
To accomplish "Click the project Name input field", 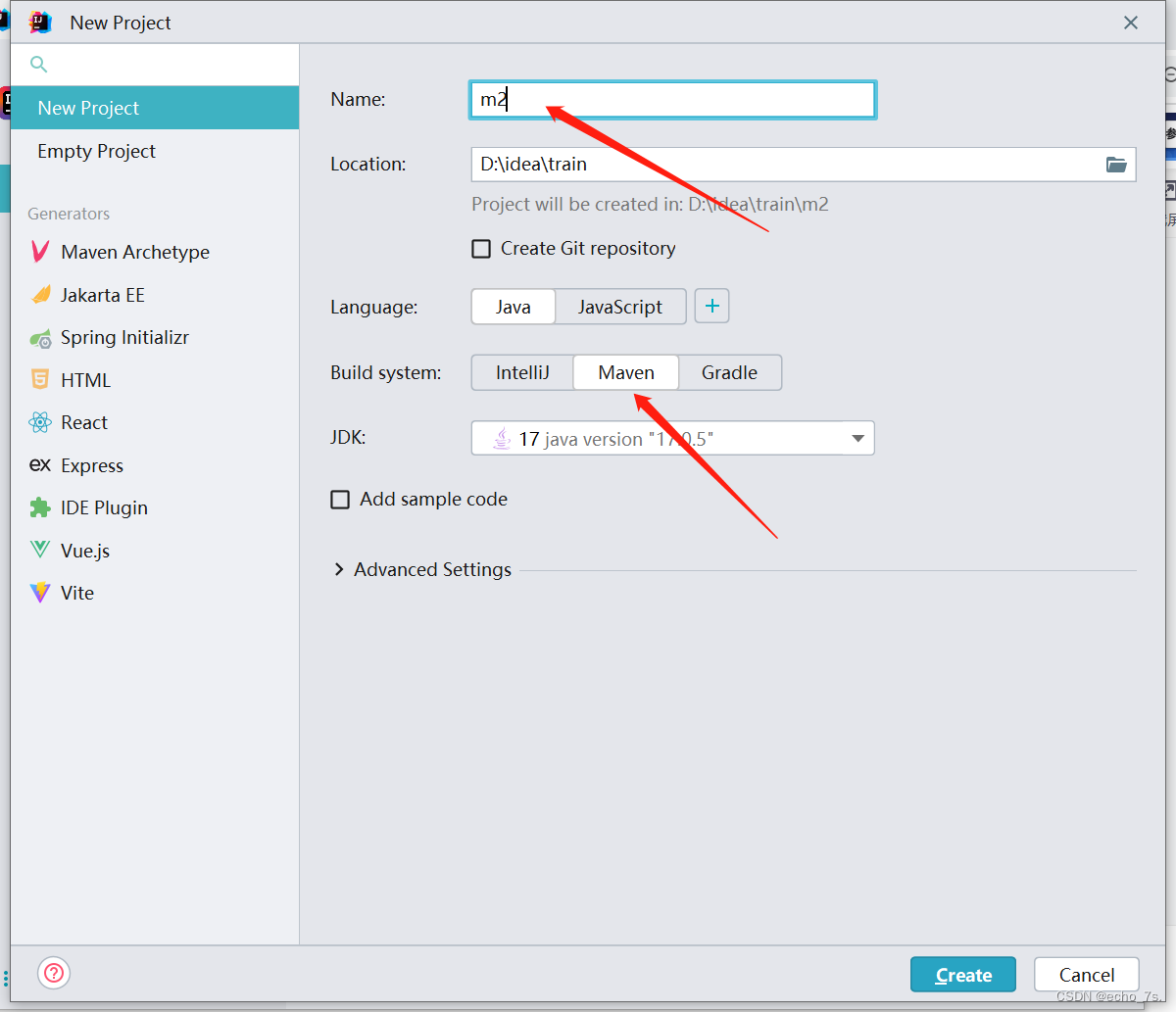I will click(x=672, y=100).
